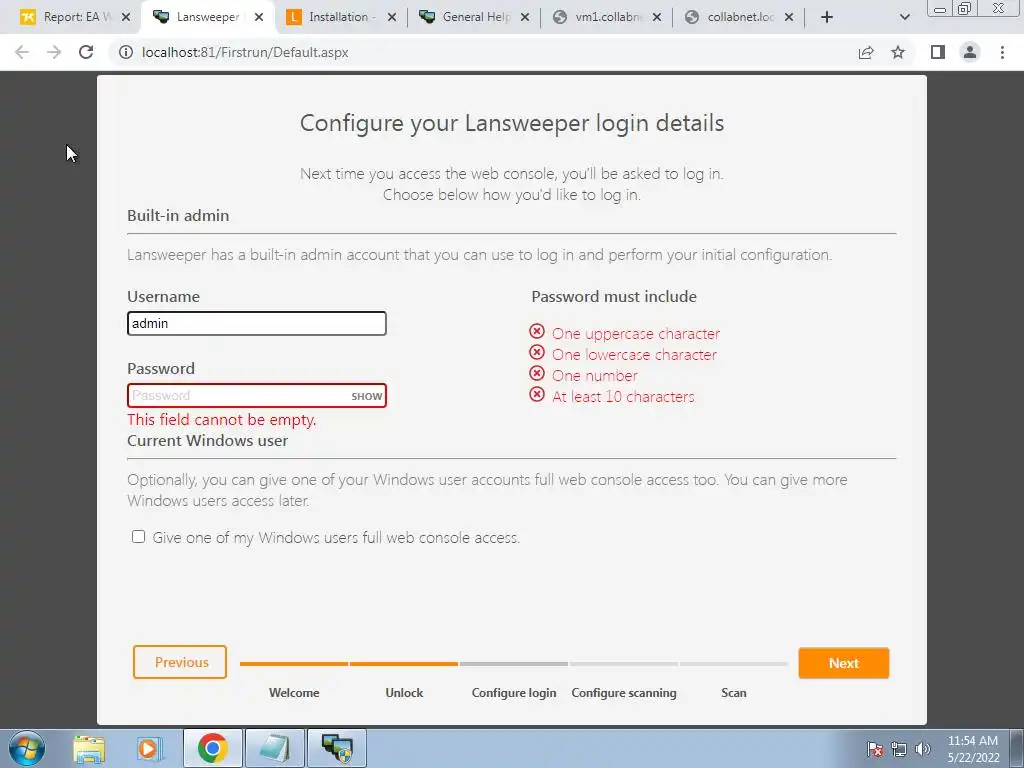Screen dimensions: 1024x768
Task: Click the Configure login progress segment
Action: point(514,664)
